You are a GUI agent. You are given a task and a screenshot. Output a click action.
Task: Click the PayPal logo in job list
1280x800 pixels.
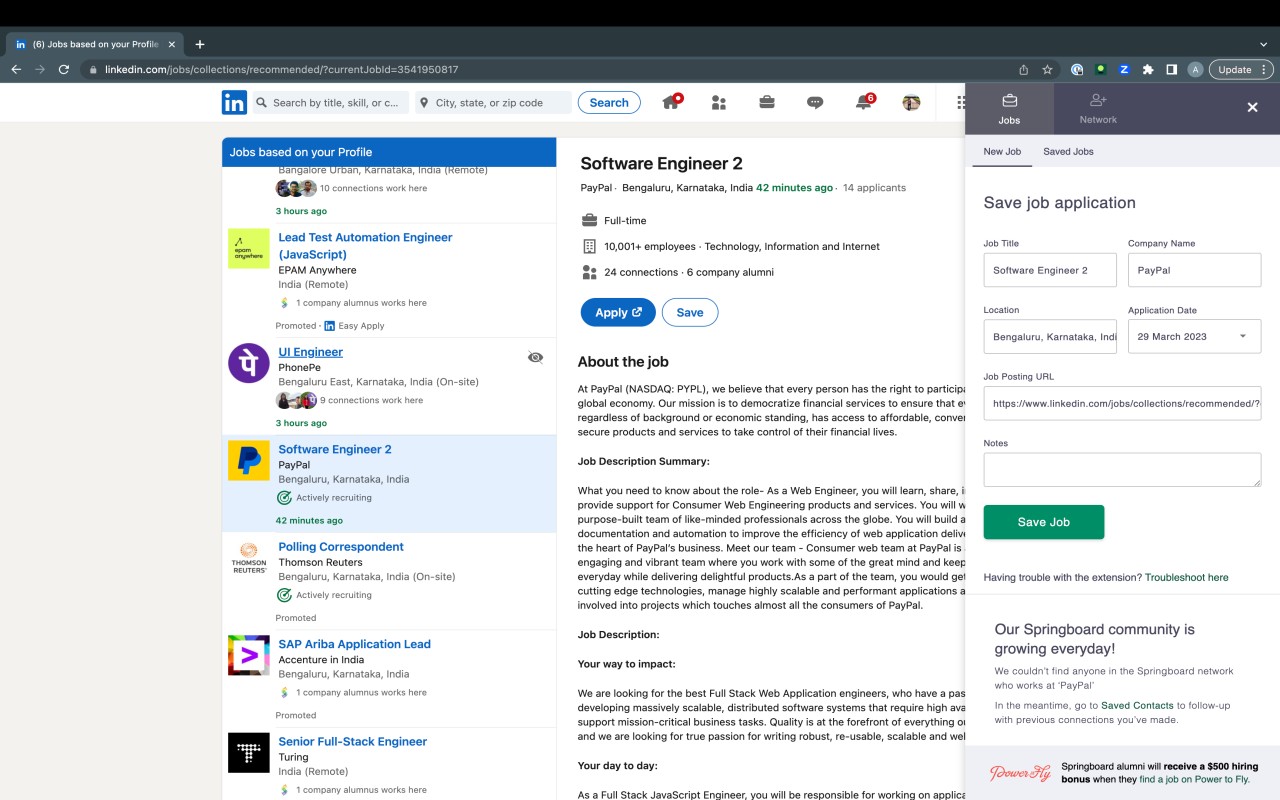(249, 460)
